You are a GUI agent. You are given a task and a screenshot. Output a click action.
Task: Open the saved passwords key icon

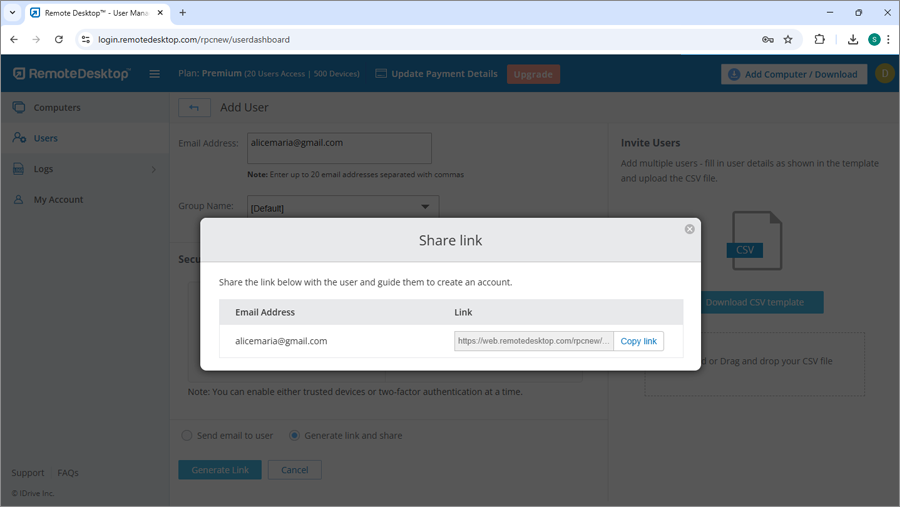coord(767,40)
